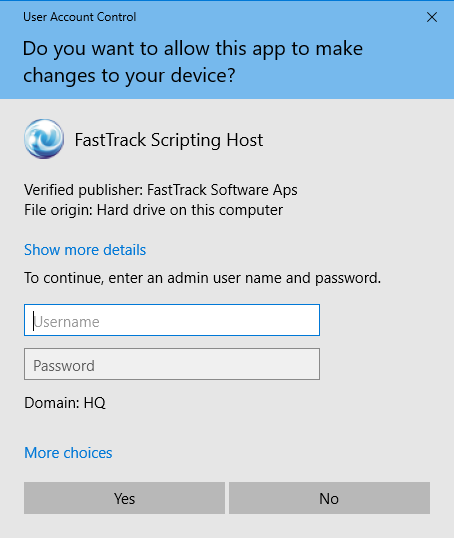Click into the Password field

pos(172,364)
